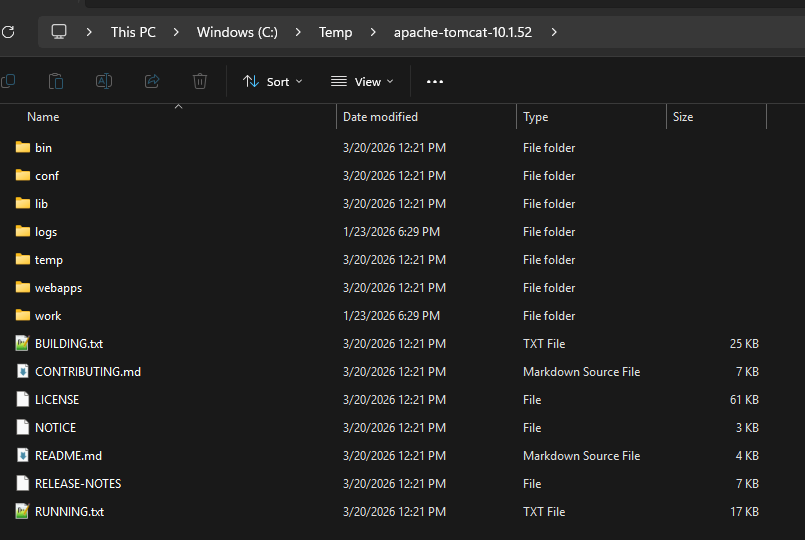Go to Temp in the breadcrumb path
The width and height of the screenshot is (805, 540).
pyautogui.click(x=335, y=32)
